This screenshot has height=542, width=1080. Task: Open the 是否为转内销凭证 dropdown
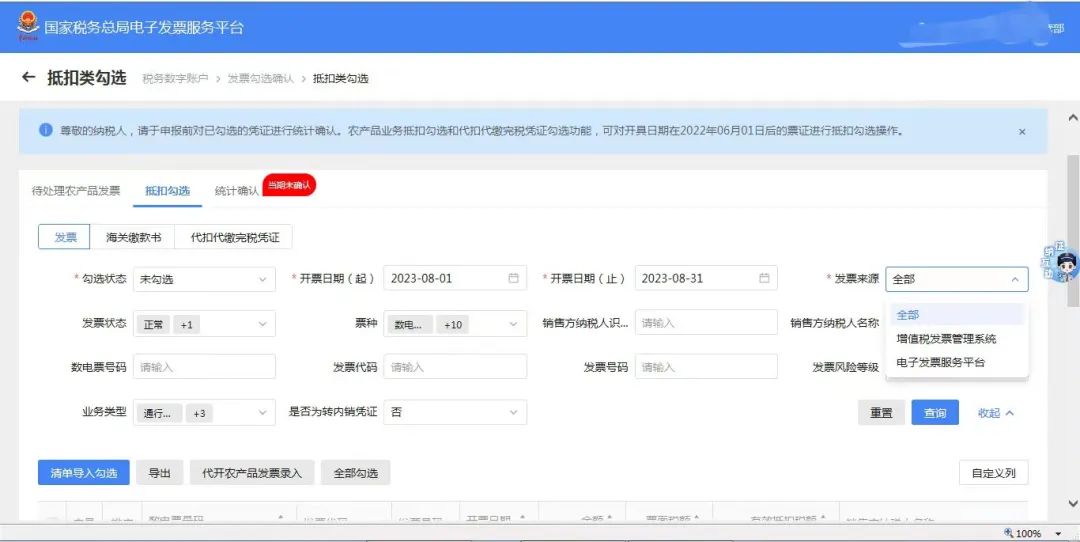455,412
